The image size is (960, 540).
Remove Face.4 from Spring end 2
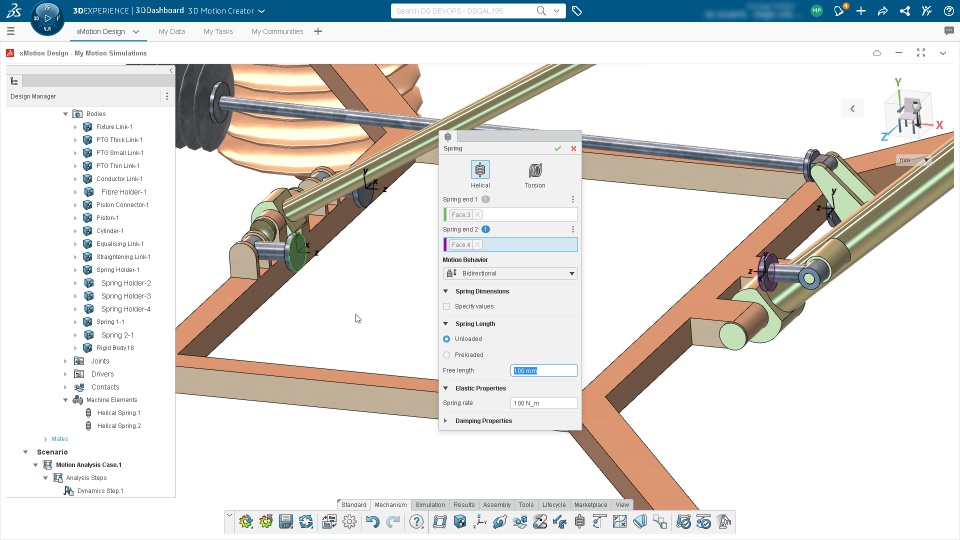pyautogui.click(x=478, y=244)
